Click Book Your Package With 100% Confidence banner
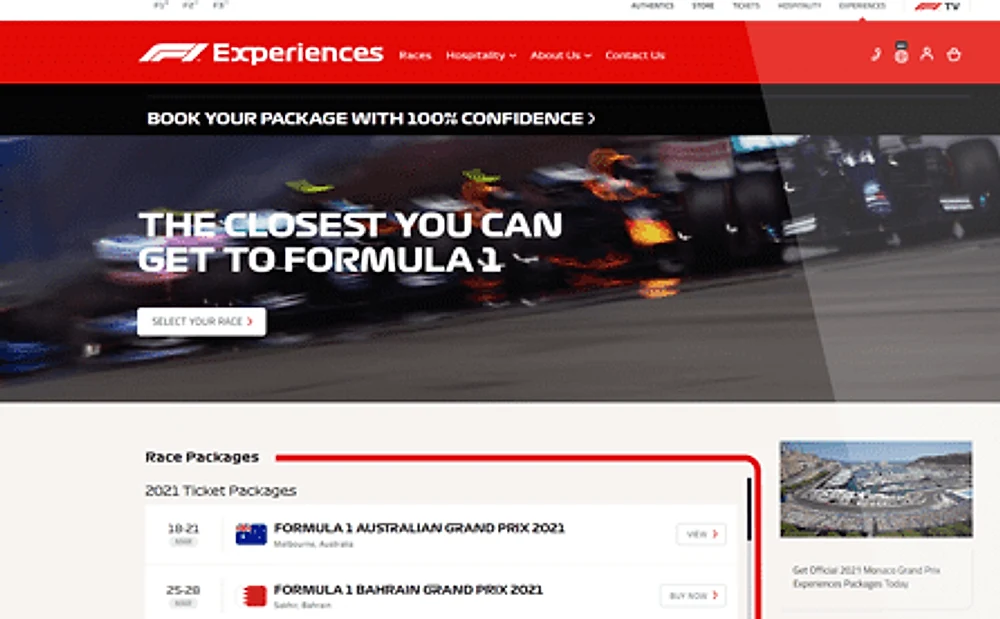The image size is (1000, 619). point(371,119)
